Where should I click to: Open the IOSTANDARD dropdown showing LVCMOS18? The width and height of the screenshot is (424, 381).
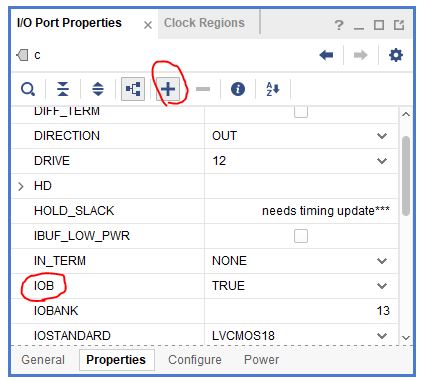click(x=301, y=336)
